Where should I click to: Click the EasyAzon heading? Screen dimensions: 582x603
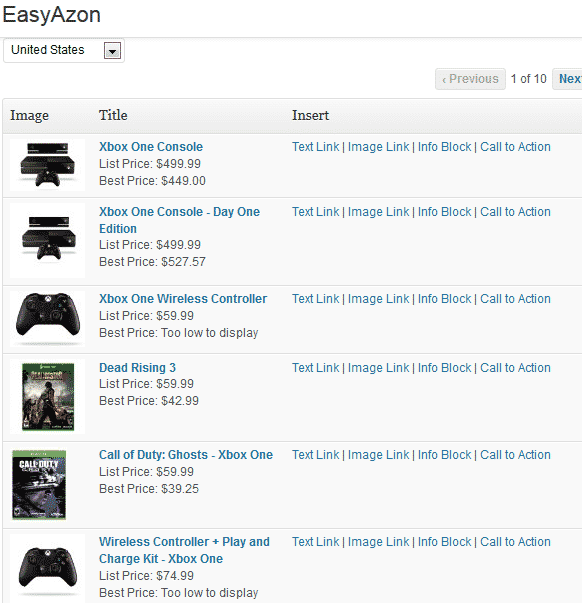[x=52, y=15]
